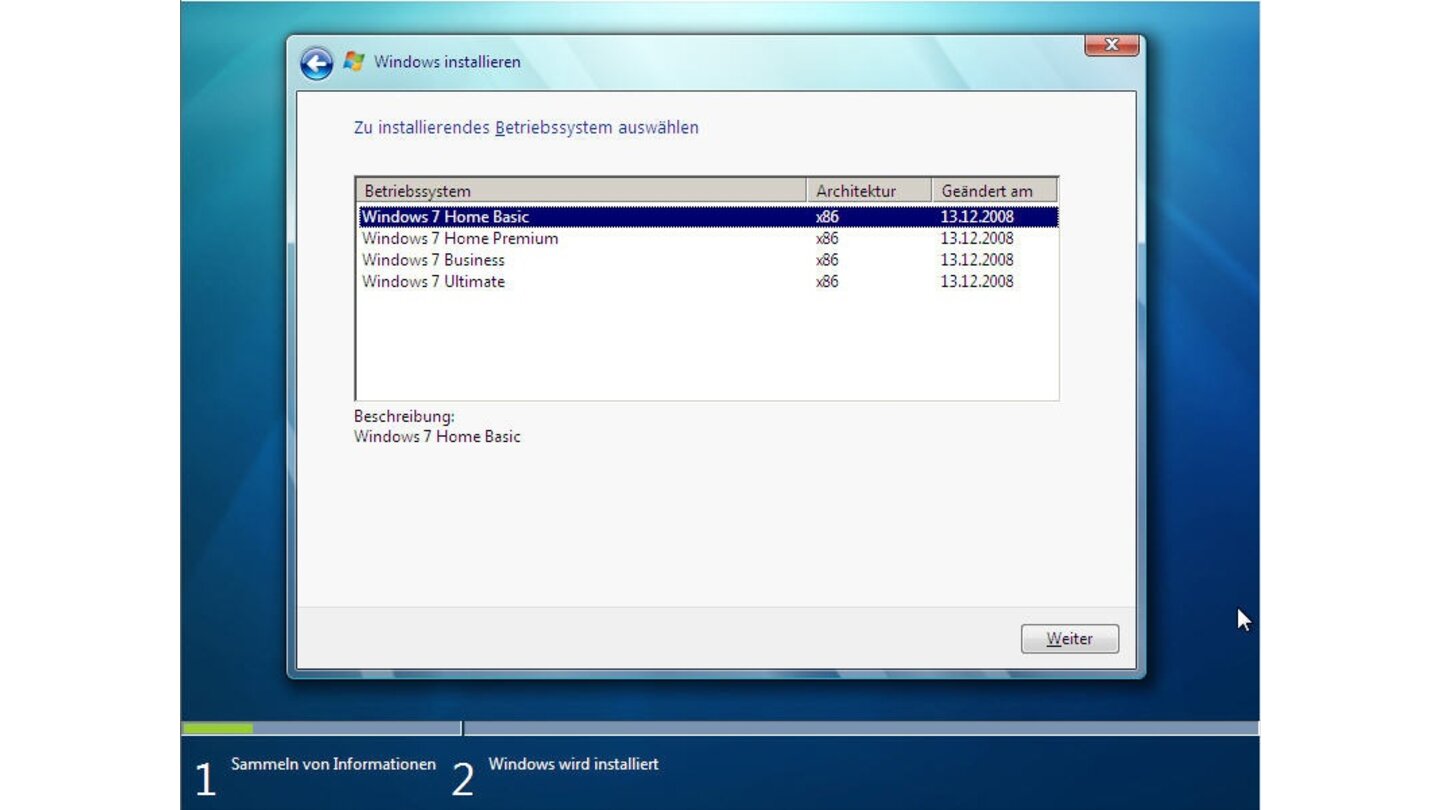This screenshot has width=1440, height=810.
Task: Click 13.12.2008 in the Home Premium row
Action: [x=977, y=239]
